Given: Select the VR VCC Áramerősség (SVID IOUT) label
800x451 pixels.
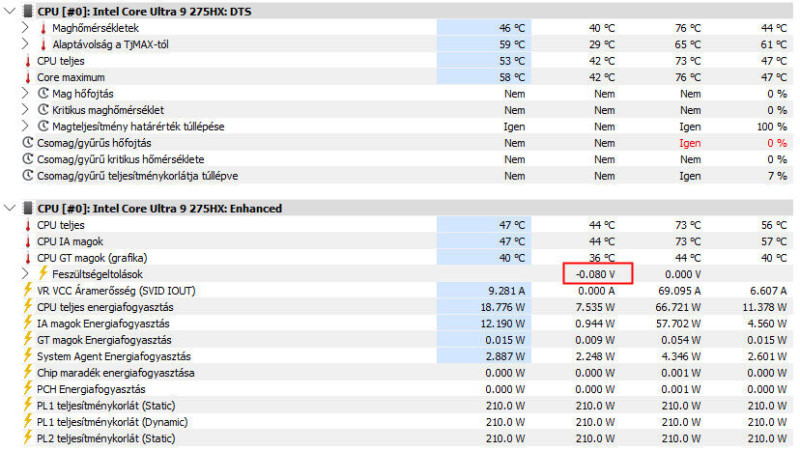Looking at the screenshot, I should [x=116, y=291].
